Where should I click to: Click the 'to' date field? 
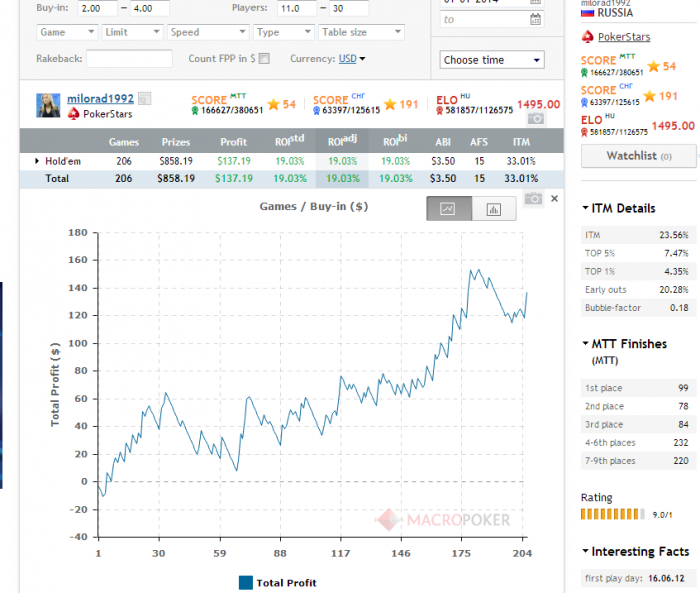[492, 19]
